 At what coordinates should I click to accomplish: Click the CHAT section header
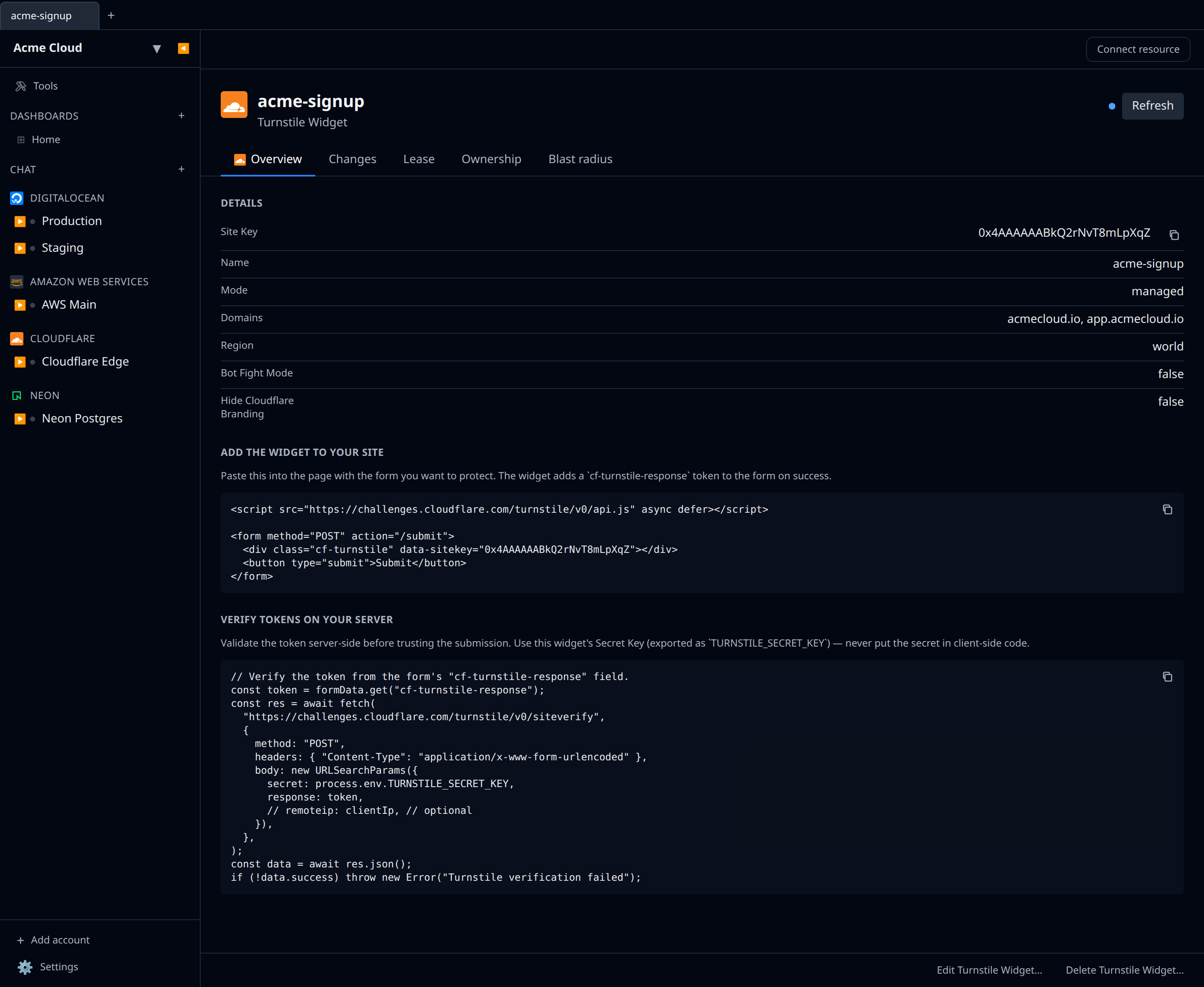(23, 169)
